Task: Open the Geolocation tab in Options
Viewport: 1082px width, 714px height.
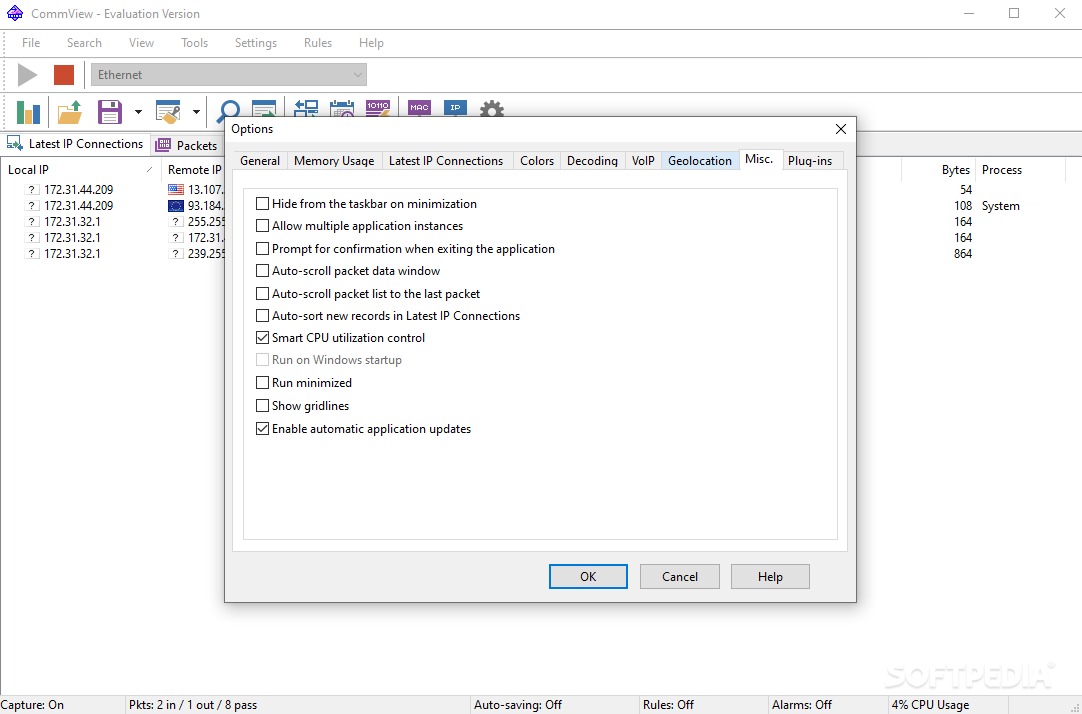Action: pyautogui.click(x=700, y=161)
